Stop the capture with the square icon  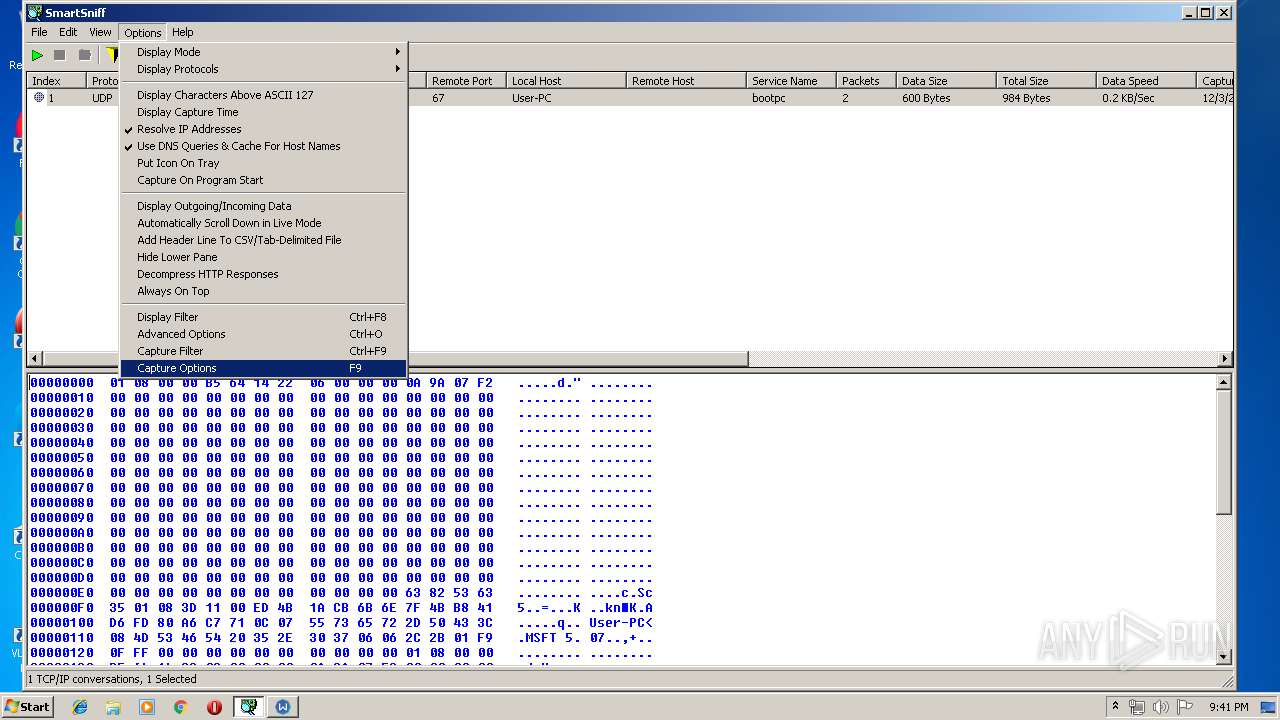[x=60, y=55]
